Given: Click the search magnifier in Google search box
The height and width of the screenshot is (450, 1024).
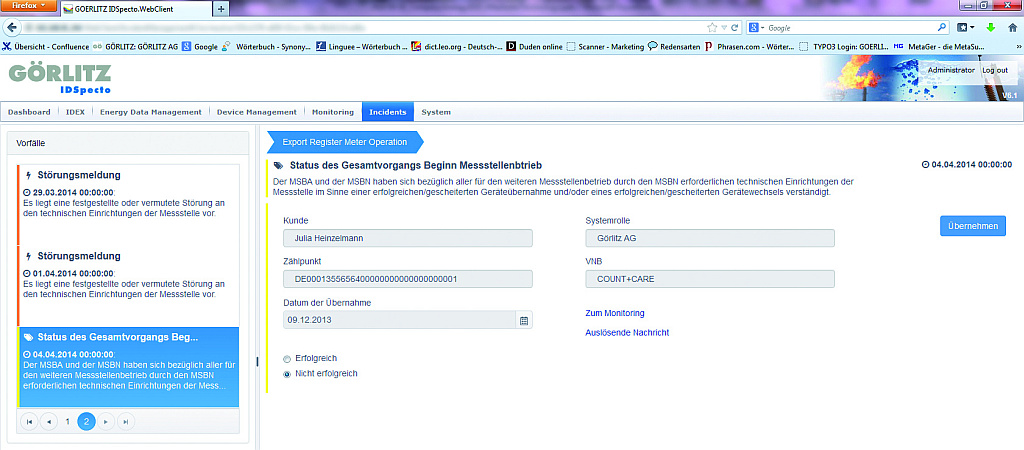Looking at the screenshot, I should pyautogui.click(x=941, y=28).
